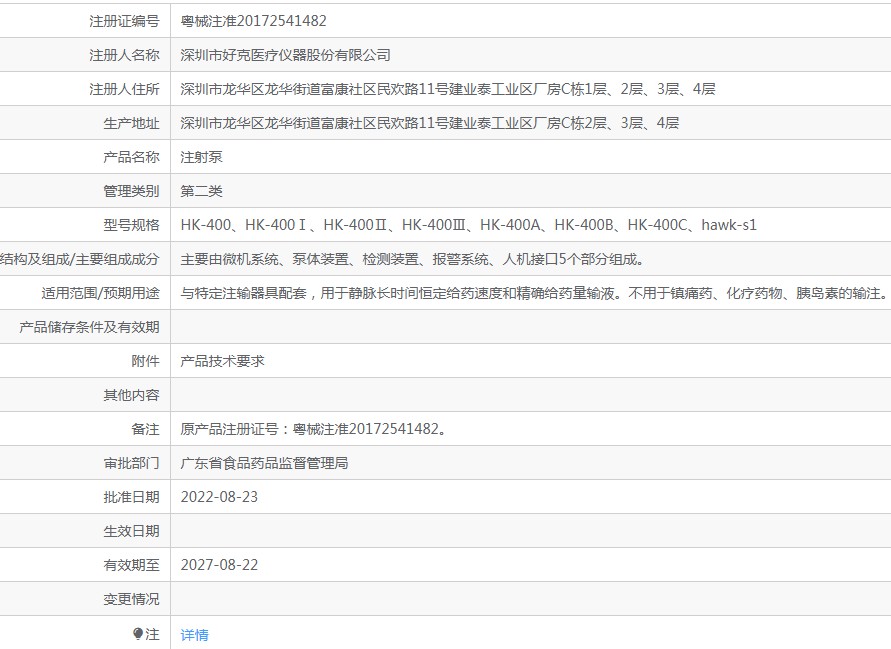Click expiry date 2027-08-22
Viewport: 891px width, 649px height.
click(219, 565)
